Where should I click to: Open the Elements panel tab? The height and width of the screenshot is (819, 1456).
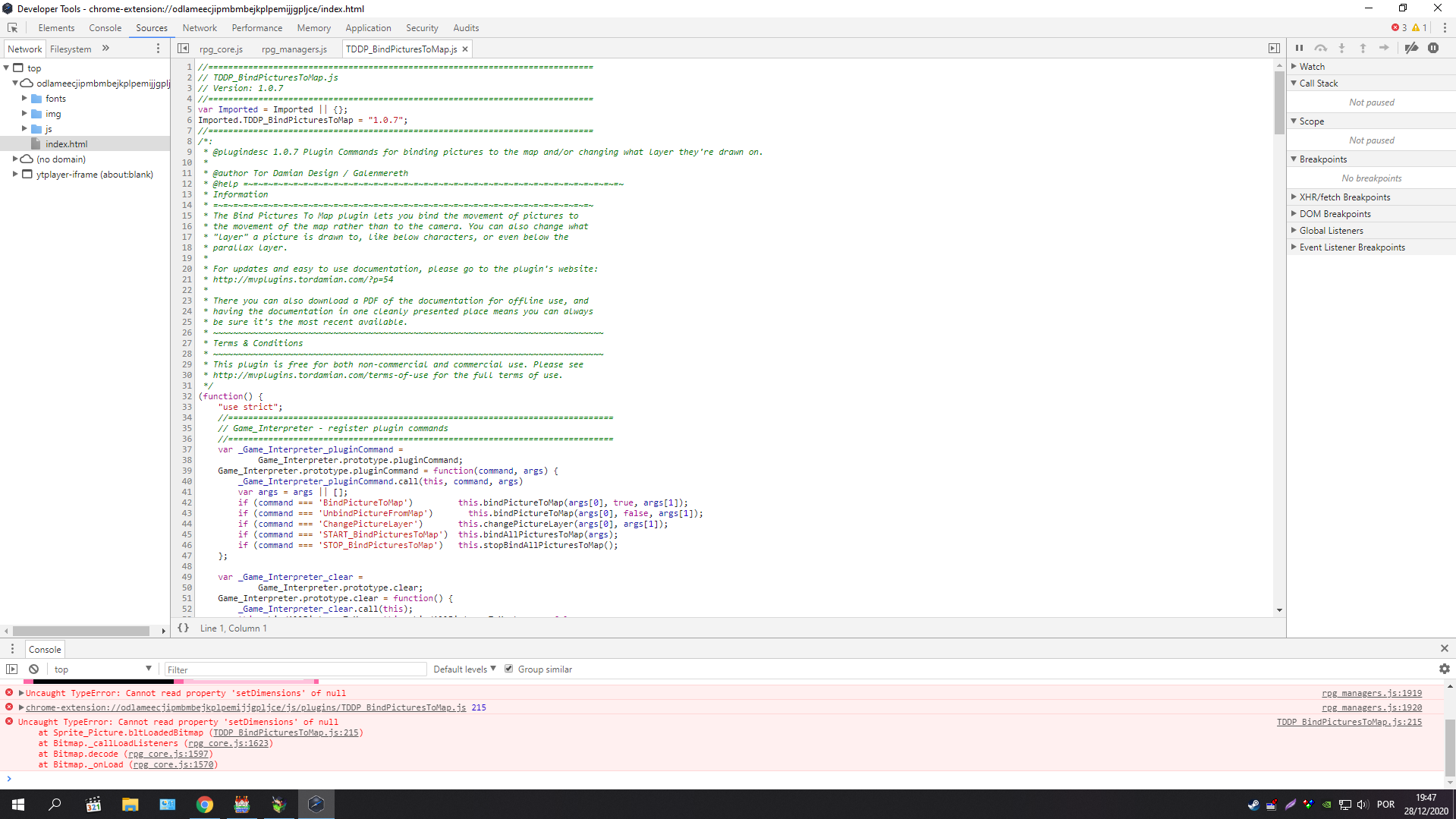(56, 28)
